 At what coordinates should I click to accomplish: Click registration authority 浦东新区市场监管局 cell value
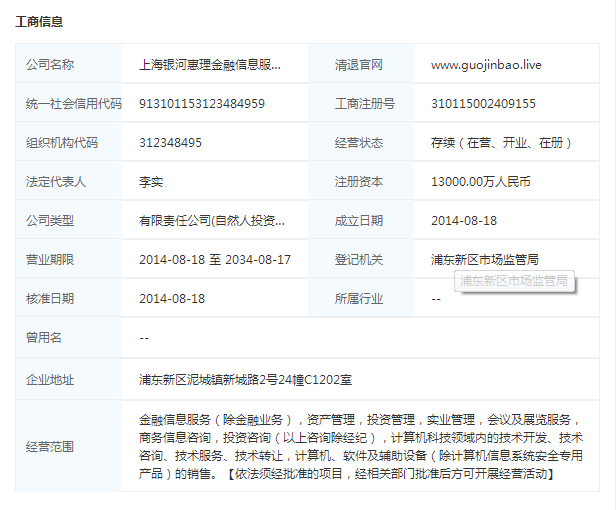(485, 260)
